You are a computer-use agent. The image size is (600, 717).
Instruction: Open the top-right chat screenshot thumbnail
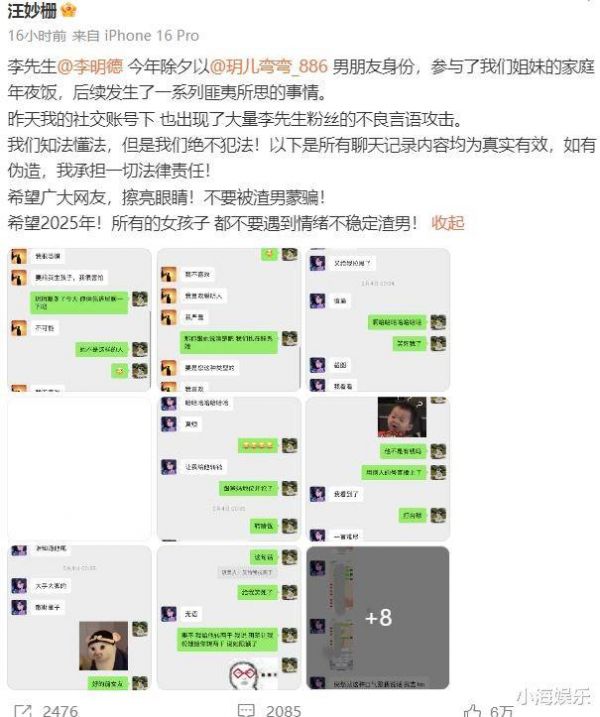pos(378,320)
